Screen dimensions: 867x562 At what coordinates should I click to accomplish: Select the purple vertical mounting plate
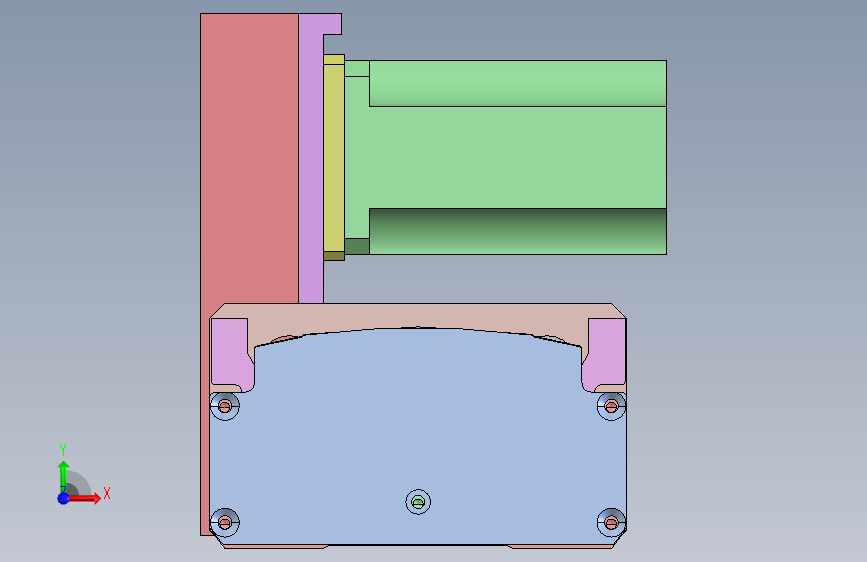point(311,166)
